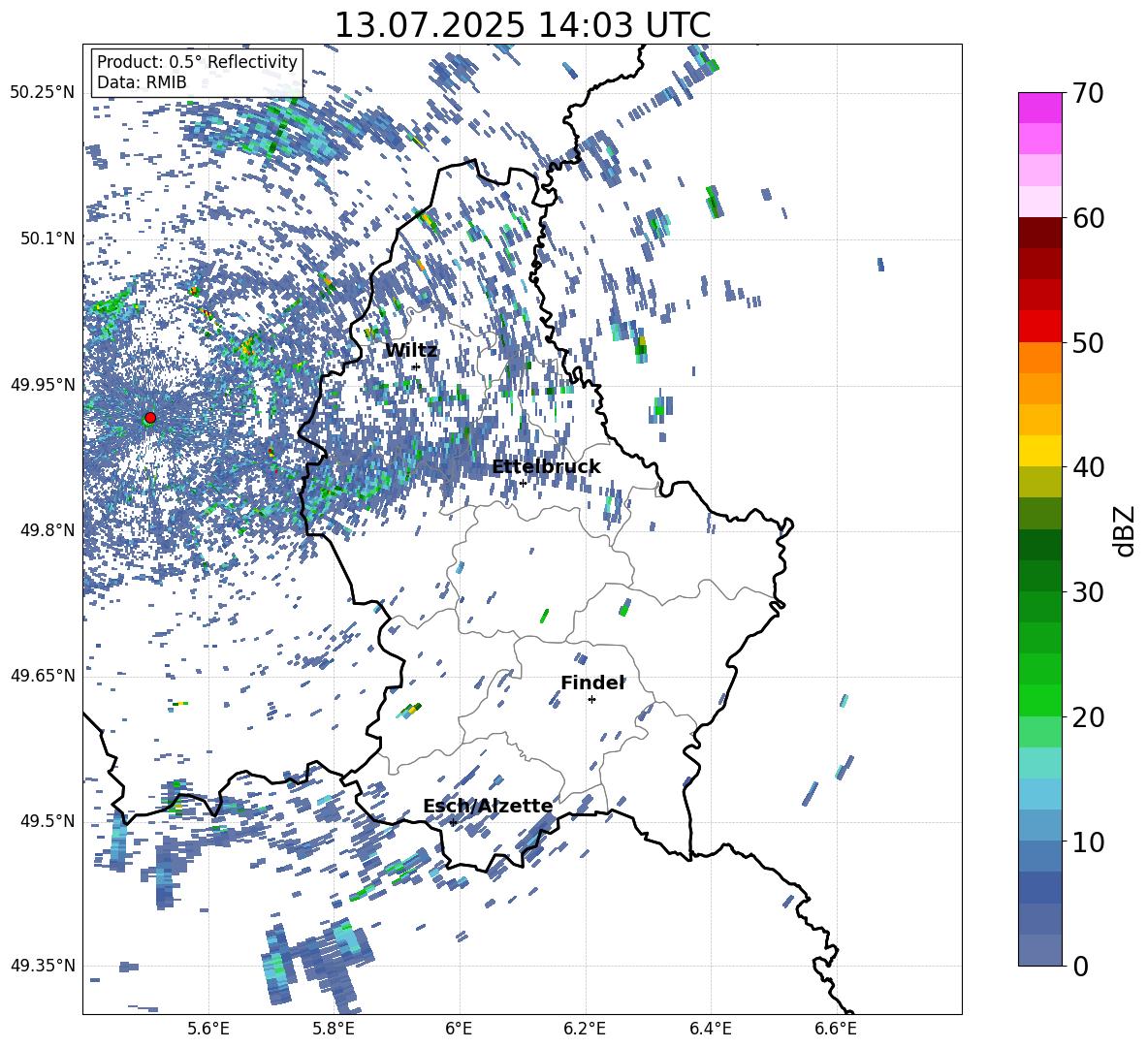The image size is (1148, 1048).
Task: Click the 'Product: 0.5° Reflectivity' text
Action: (197, 61)
